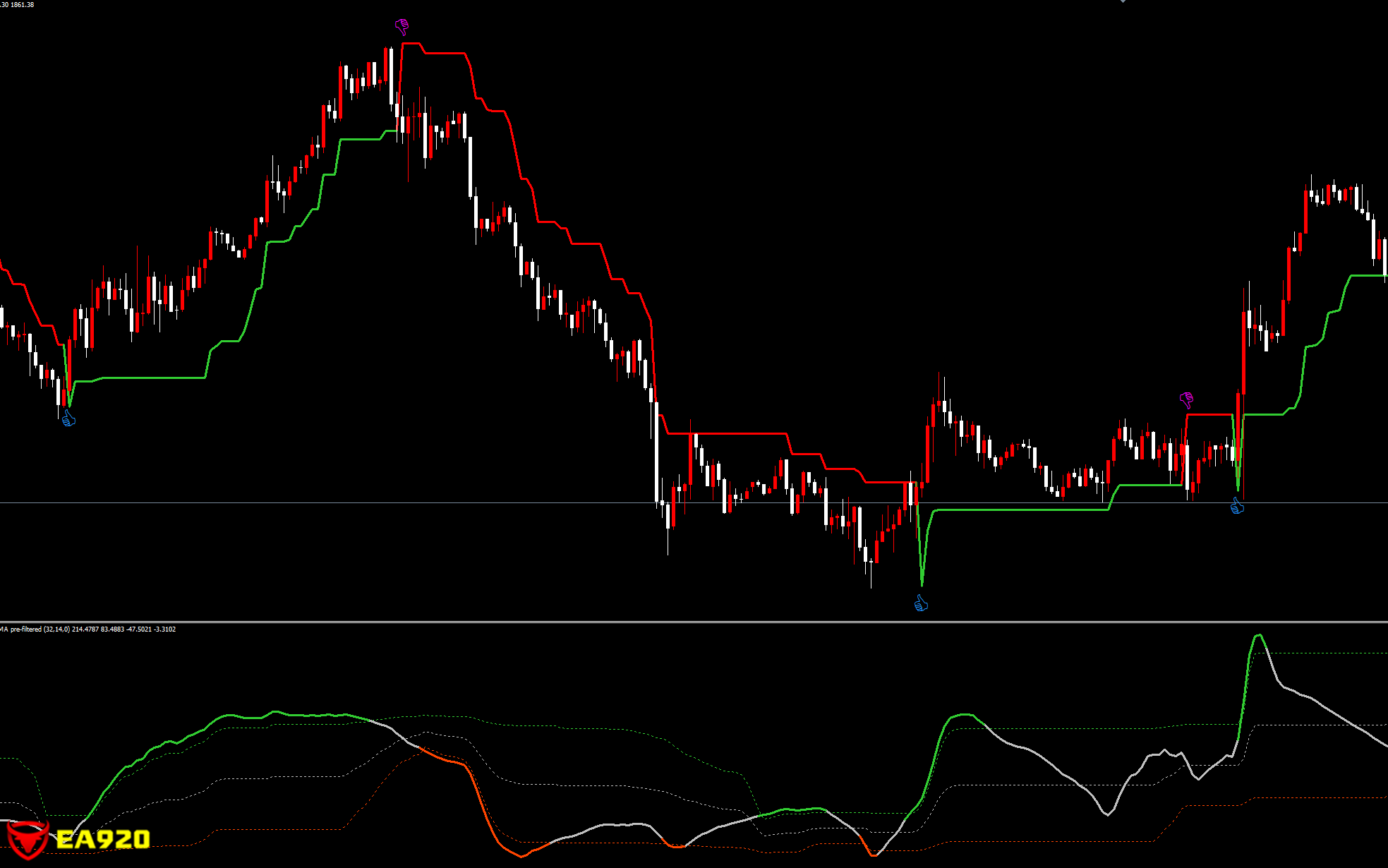
Task: Click the tall red breakout candle near right thumbs-up
Action: pyautogui.click(x=1243, y=353)
